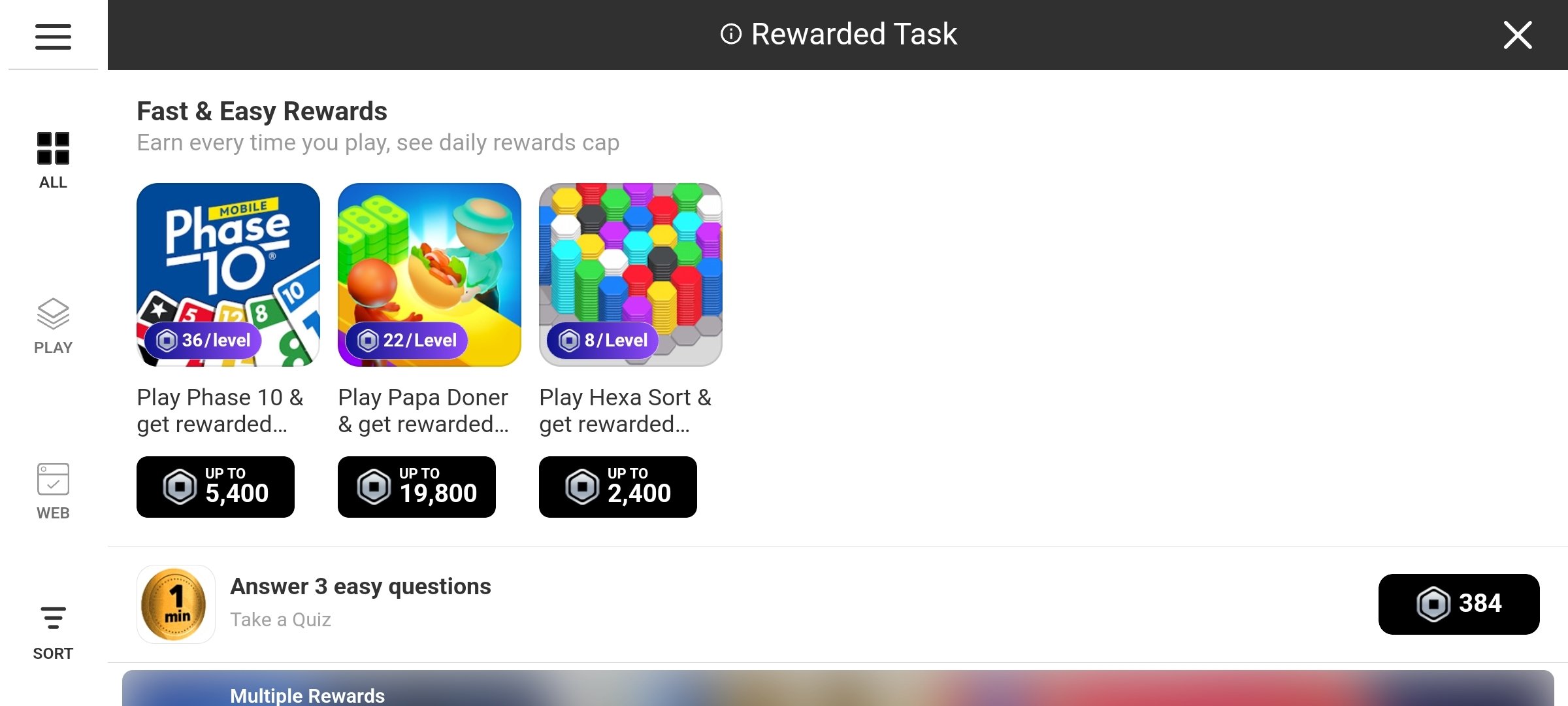Screen dimensions: 1568x706
Task: Tap the 22/Level reward badge
Action: tap(406, 340)
